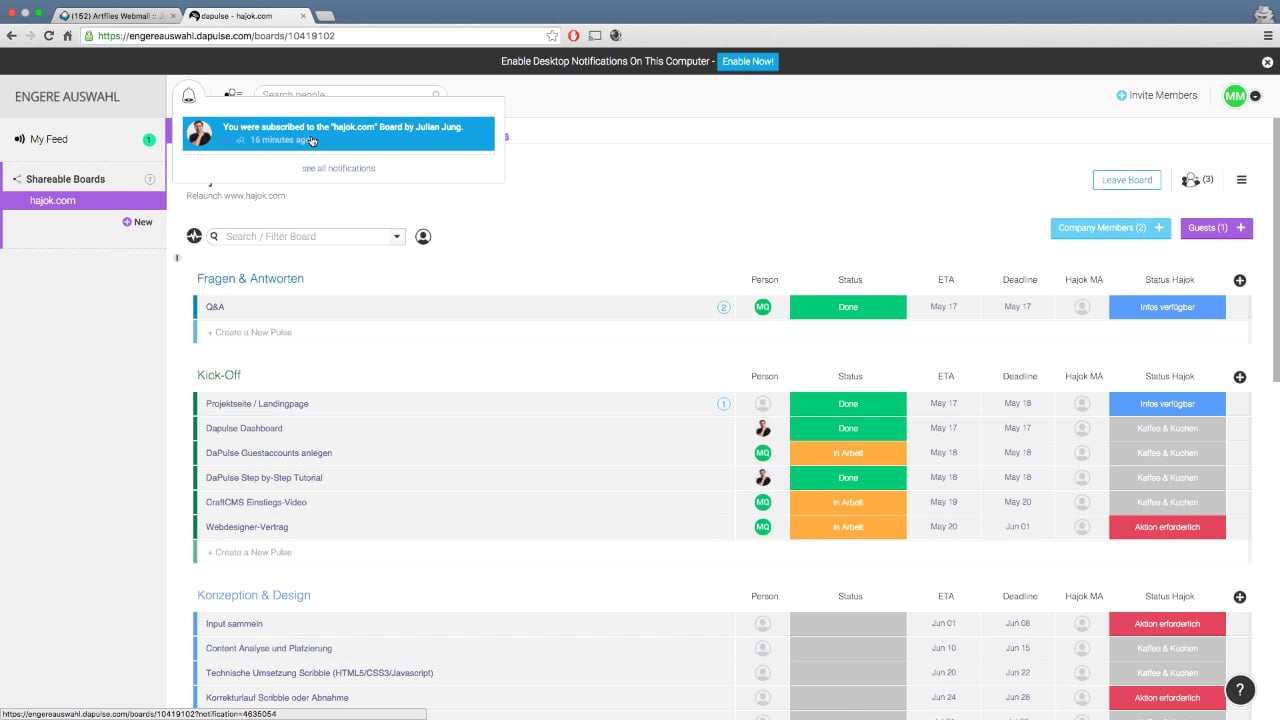Add Company Members with the plus button
The width and height of the screenshot is (1280, 720).
coord(1159,228)
